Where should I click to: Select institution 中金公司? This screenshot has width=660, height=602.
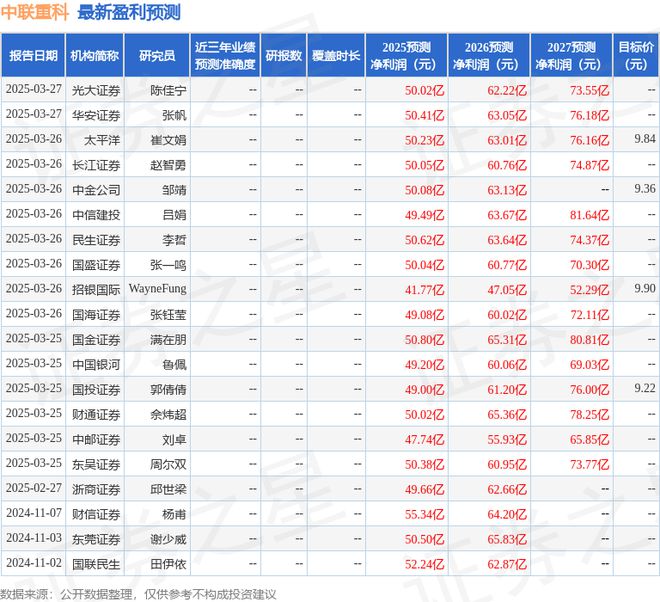(x=96, y=190)
